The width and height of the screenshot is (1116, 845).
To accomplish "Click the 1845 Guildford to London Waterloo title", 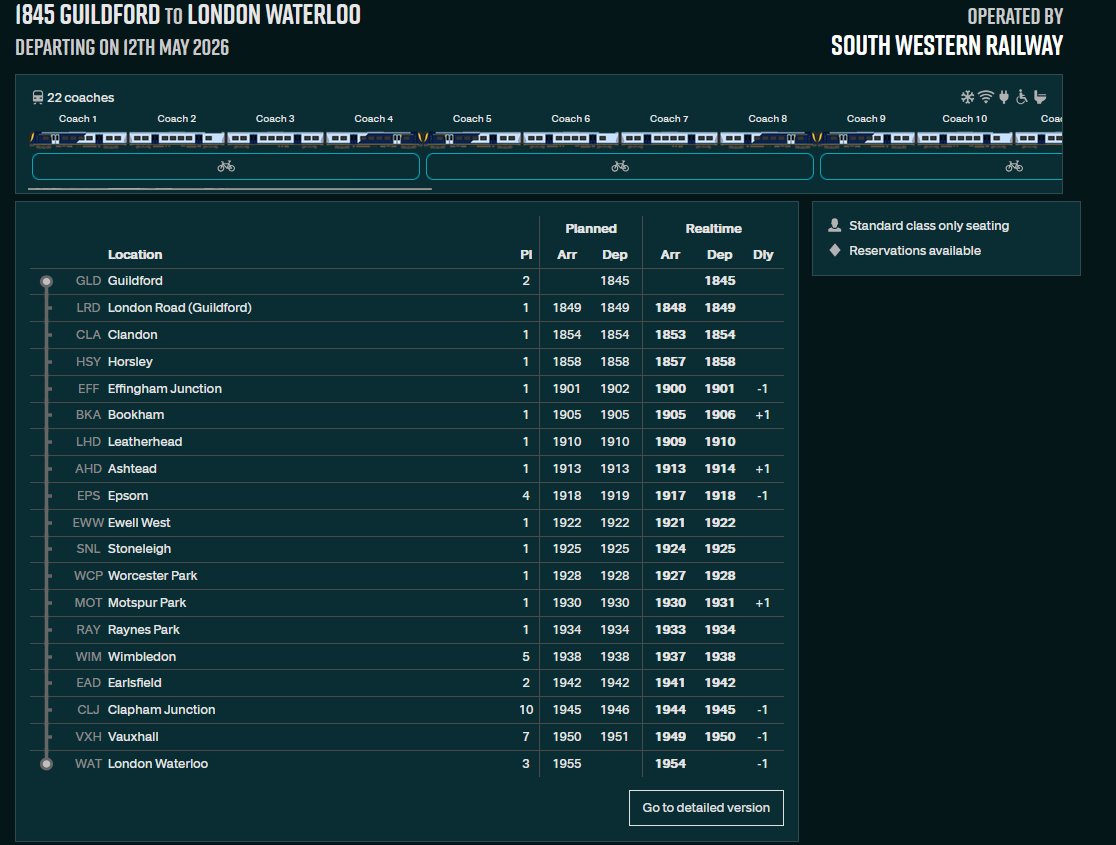I will tap(188, 14).
